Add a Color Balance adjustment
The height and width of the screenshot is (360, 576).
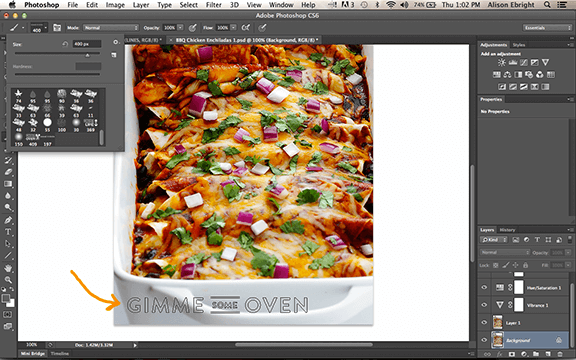point(507,75)
